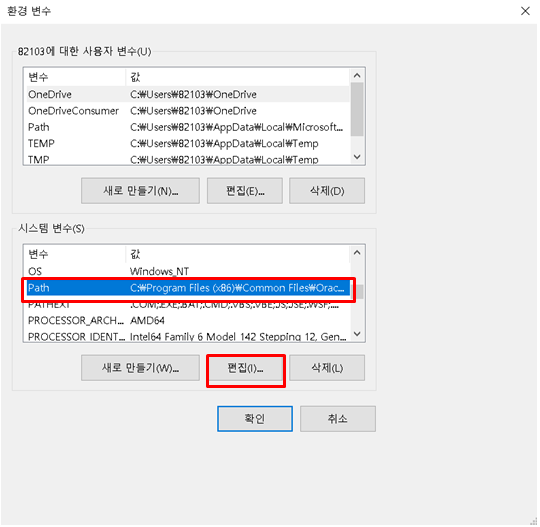Select the OneDrive user variable row
The height and width of the screenshot is (527, 540).
coord(188,94)
